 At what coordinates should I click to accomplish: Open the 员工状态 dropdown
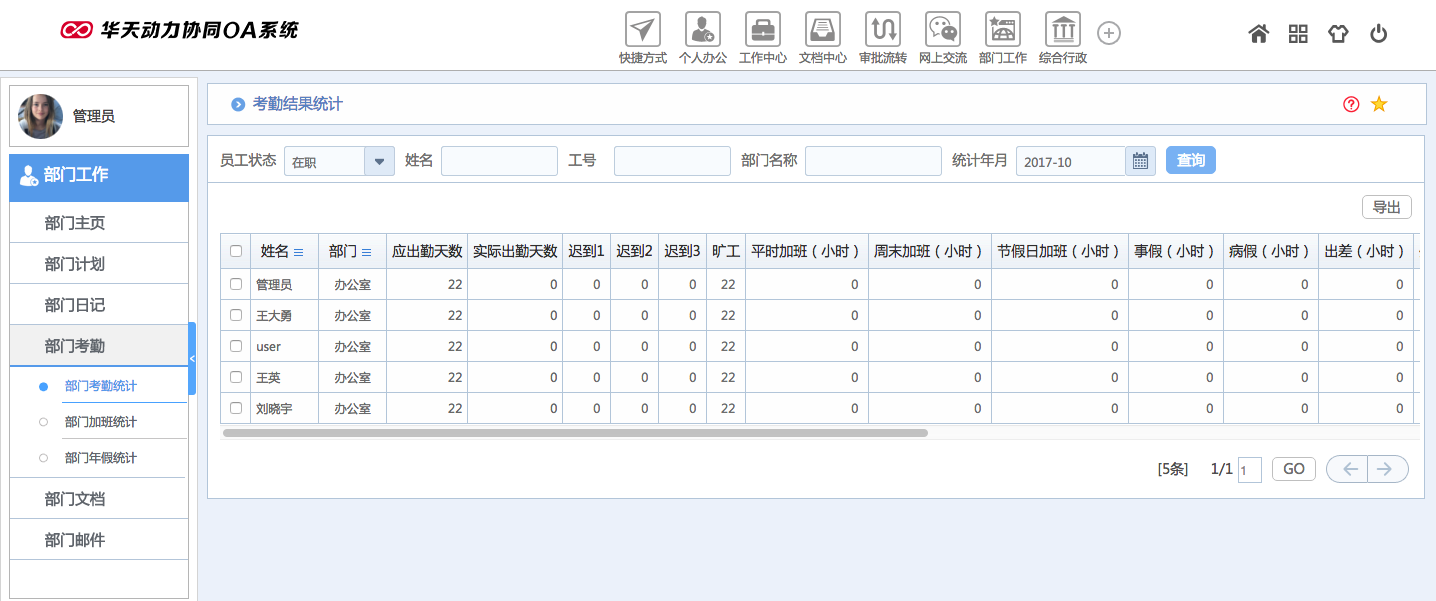(x=379, y=160)
